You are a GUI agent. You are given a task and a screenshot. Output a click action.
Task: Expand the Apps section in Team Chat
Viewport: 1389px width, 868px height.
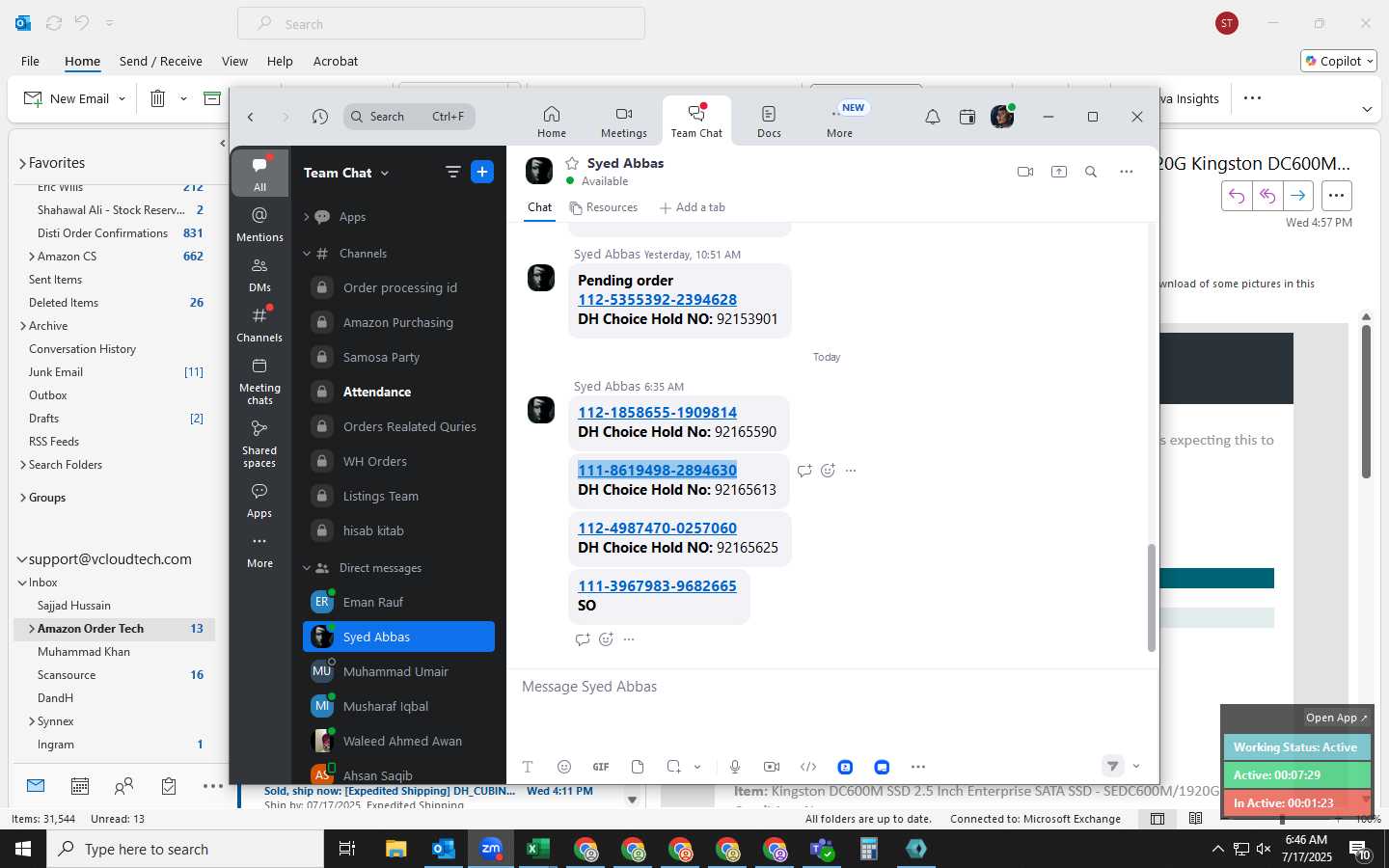pos(307,217)
